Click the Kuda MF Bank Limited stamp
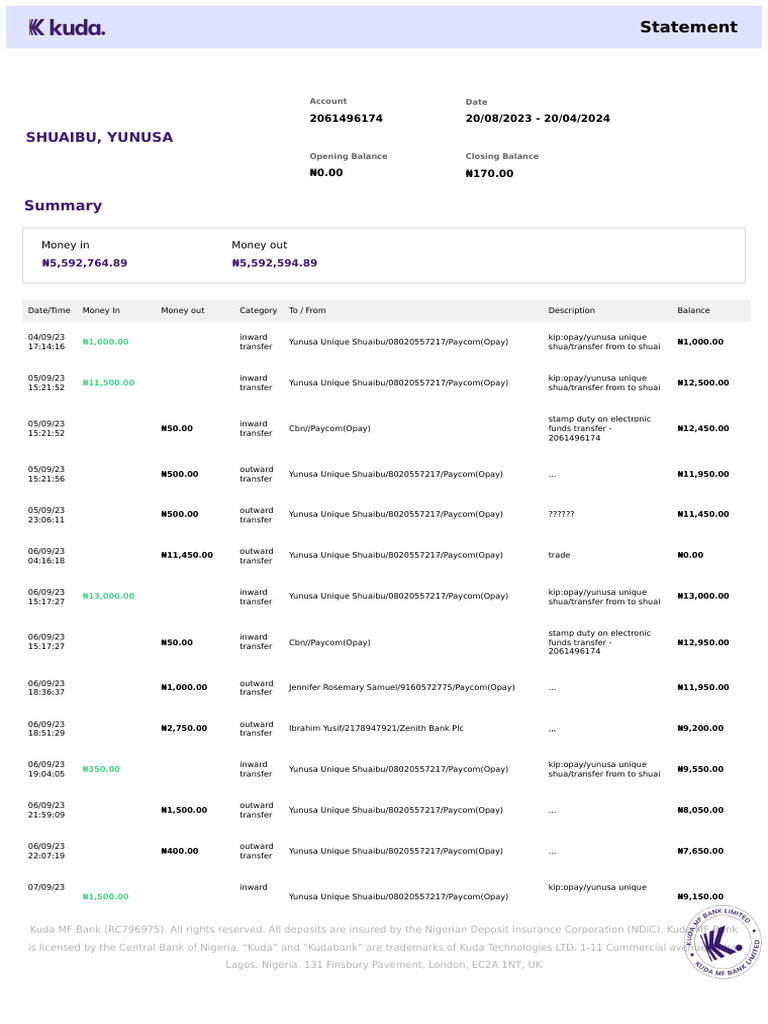 pyautogui.click(x=722, y=942)
